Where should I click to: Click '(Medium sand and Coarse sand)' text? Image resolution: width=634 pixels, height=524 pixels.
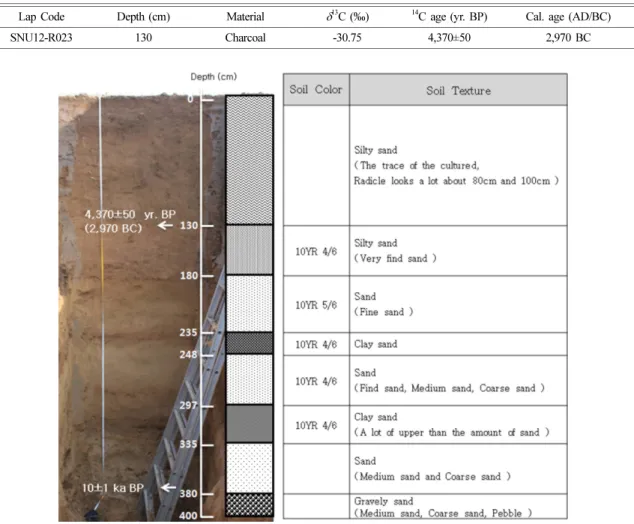click(432, 476)
